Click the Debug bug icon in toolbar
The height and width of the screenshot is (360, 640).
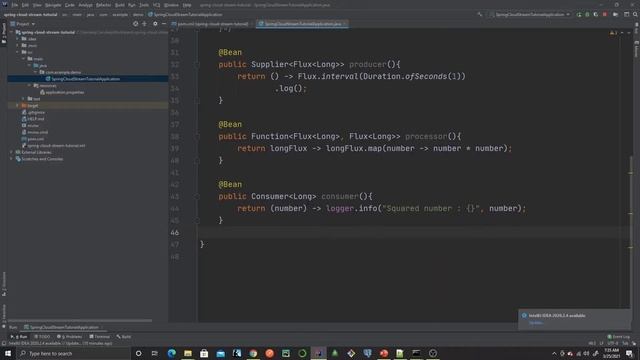(x=587, y=14)
